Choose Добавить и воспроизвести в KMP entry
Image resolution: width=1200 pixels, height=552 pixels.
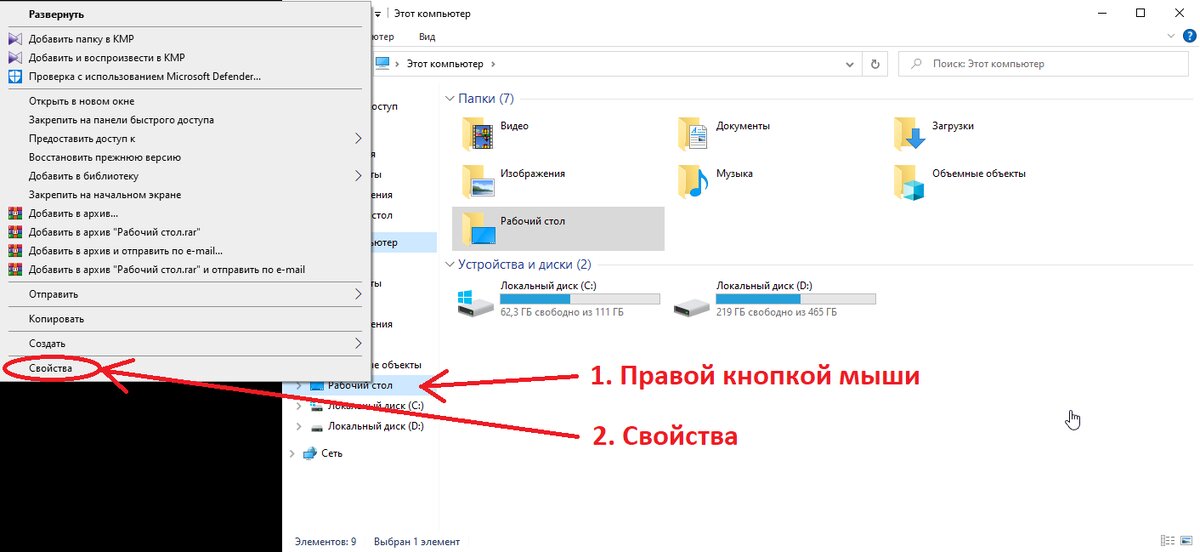pyautogui.click(x=107, y=57)
